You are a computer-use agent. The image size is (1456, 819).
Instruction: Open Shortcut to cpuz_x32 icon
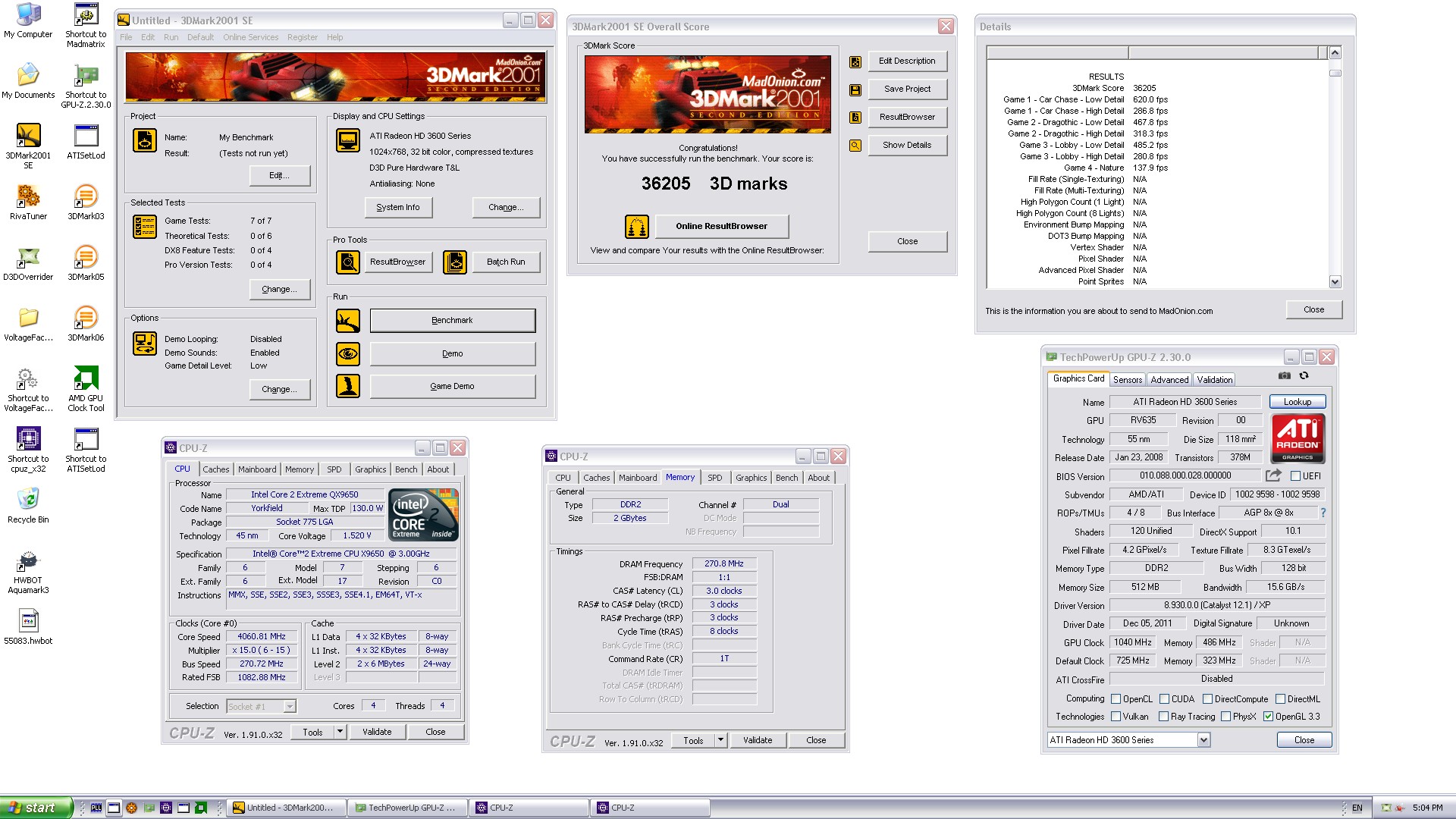click(28, 450)
